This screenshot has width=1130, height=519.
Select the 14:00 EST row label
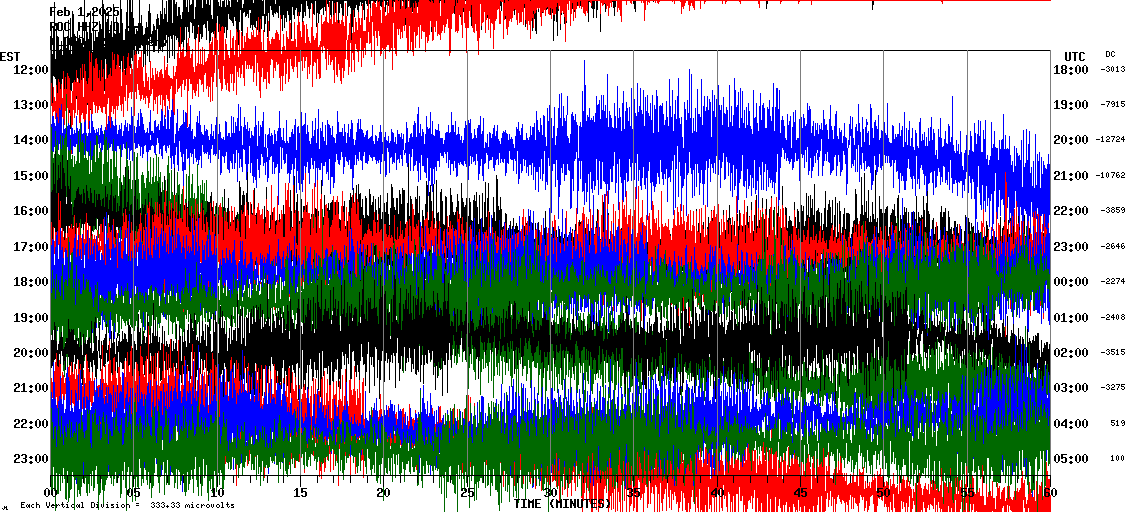pyautogui.click(x=31, y=140)
